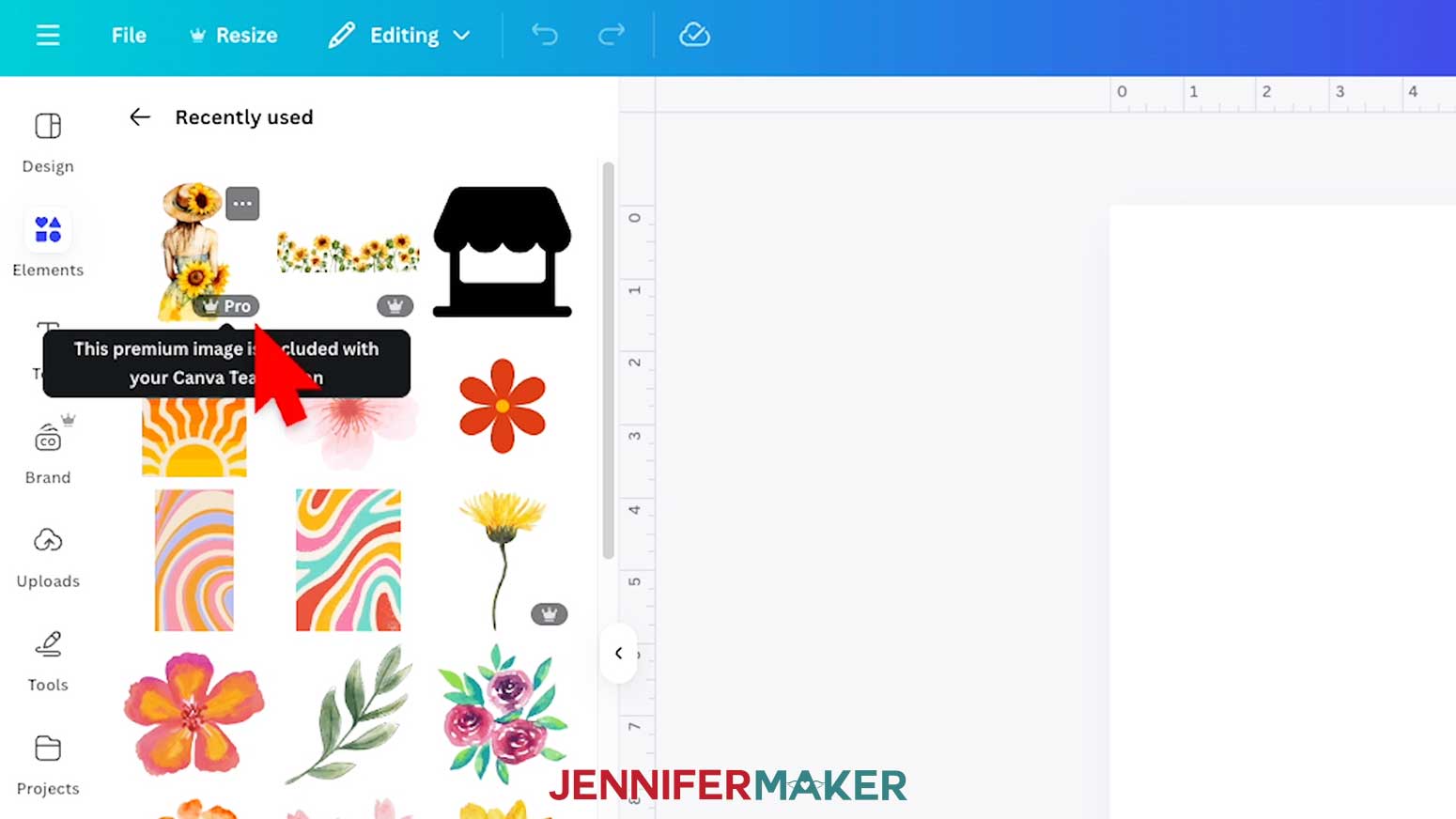Undo the last action
The width and height of the screenshot is (1456, 819).
point(545,36)
